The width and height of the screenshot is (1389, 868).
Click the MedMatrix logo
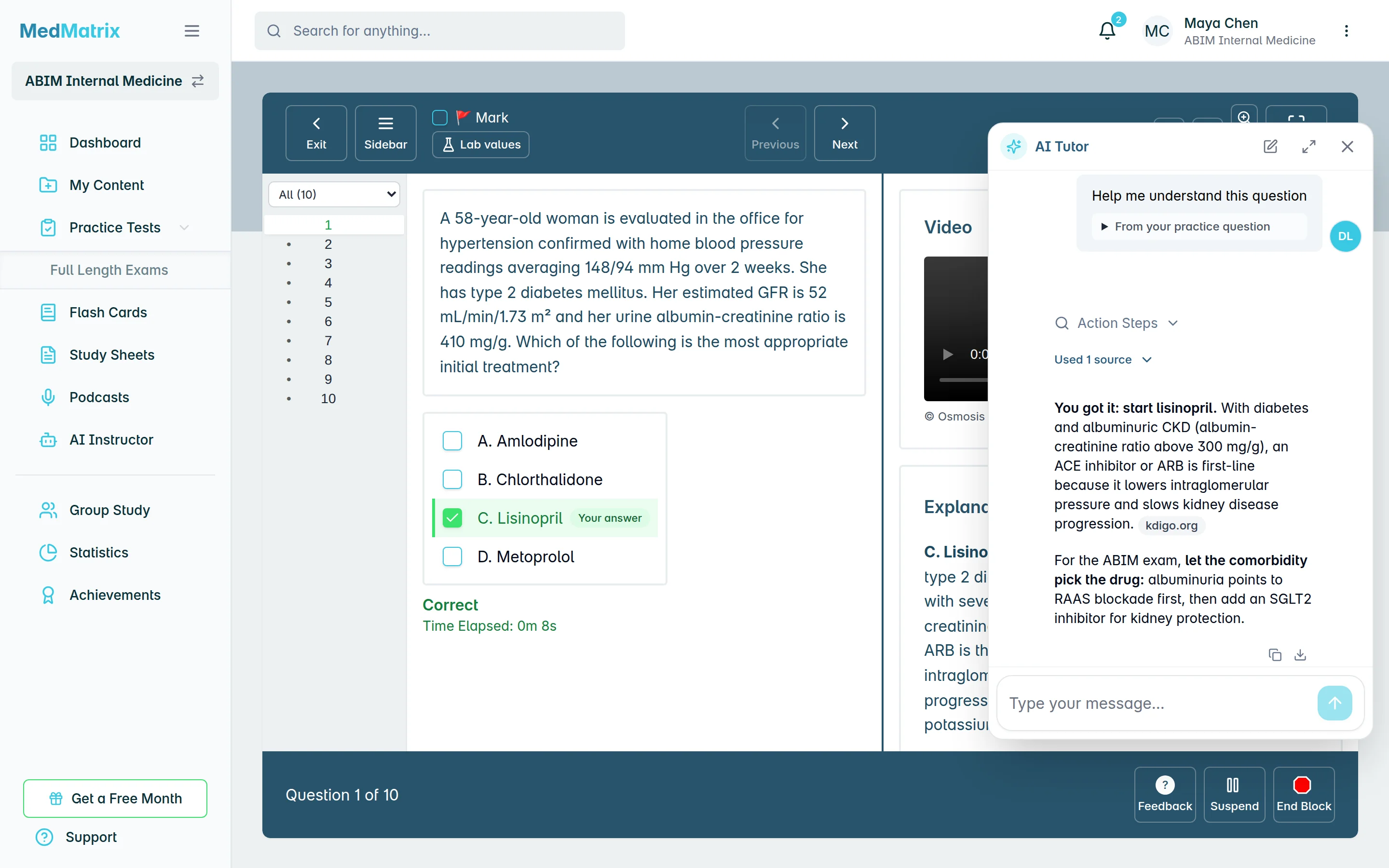pyautogui.click(x=69, y=30)
